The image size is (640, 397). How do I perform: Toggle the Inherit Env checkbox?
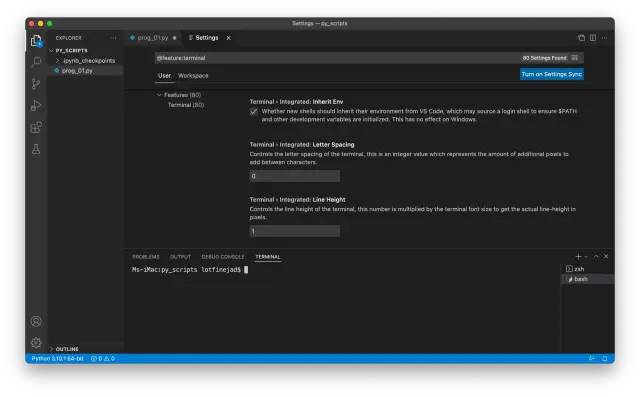point(254,111)
